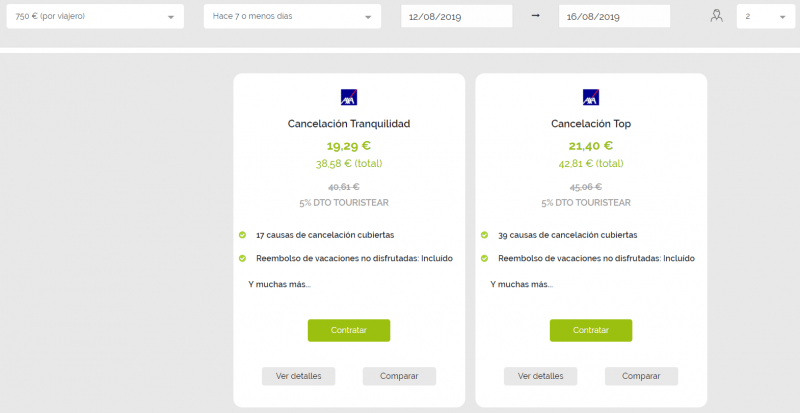Click check icon for Top vacation reimbursement
800x413 pixels.
point(484,258)
